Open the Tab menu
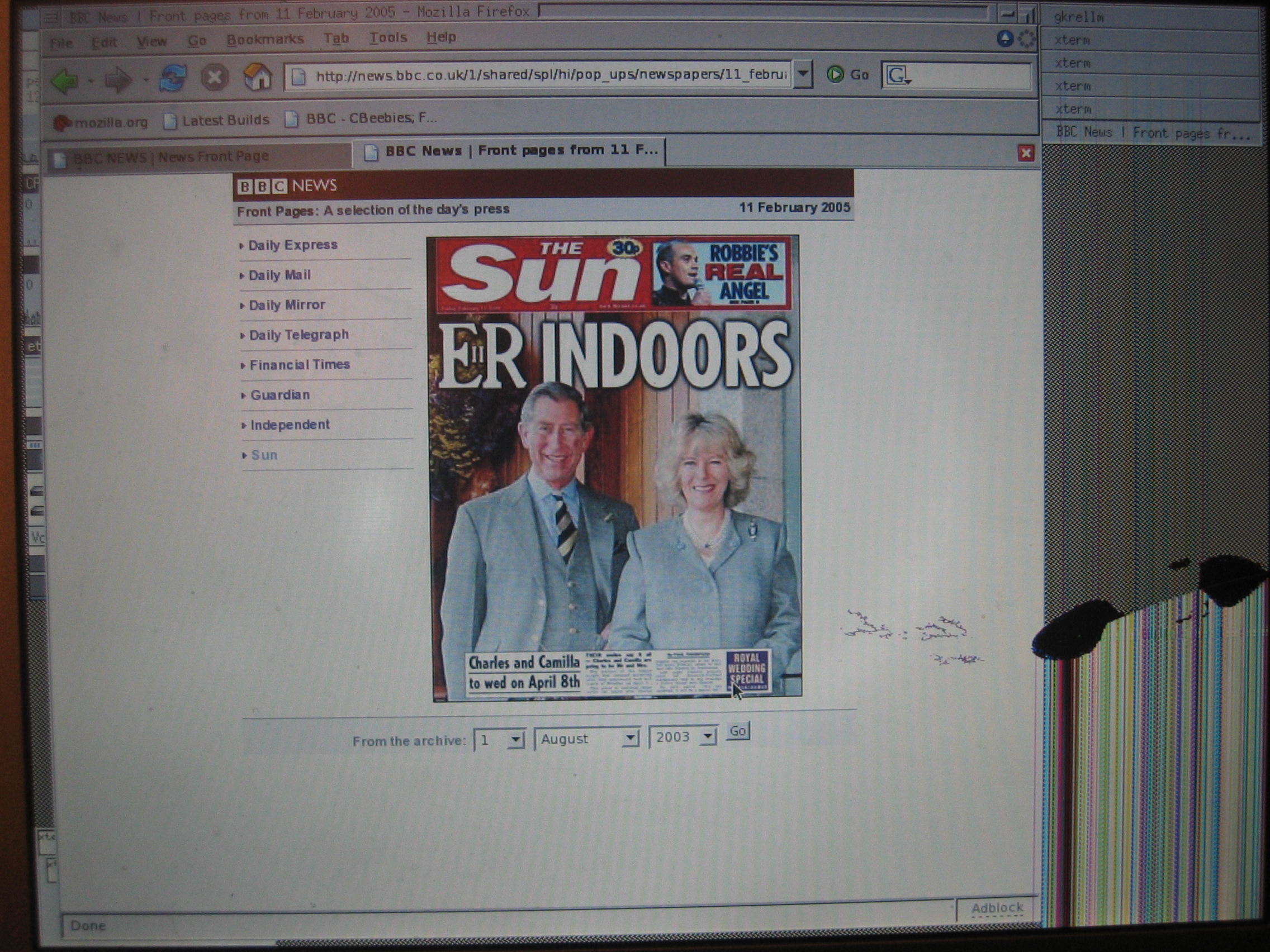This screenshot has width=1270, height=952. click(x=336, y=39)
